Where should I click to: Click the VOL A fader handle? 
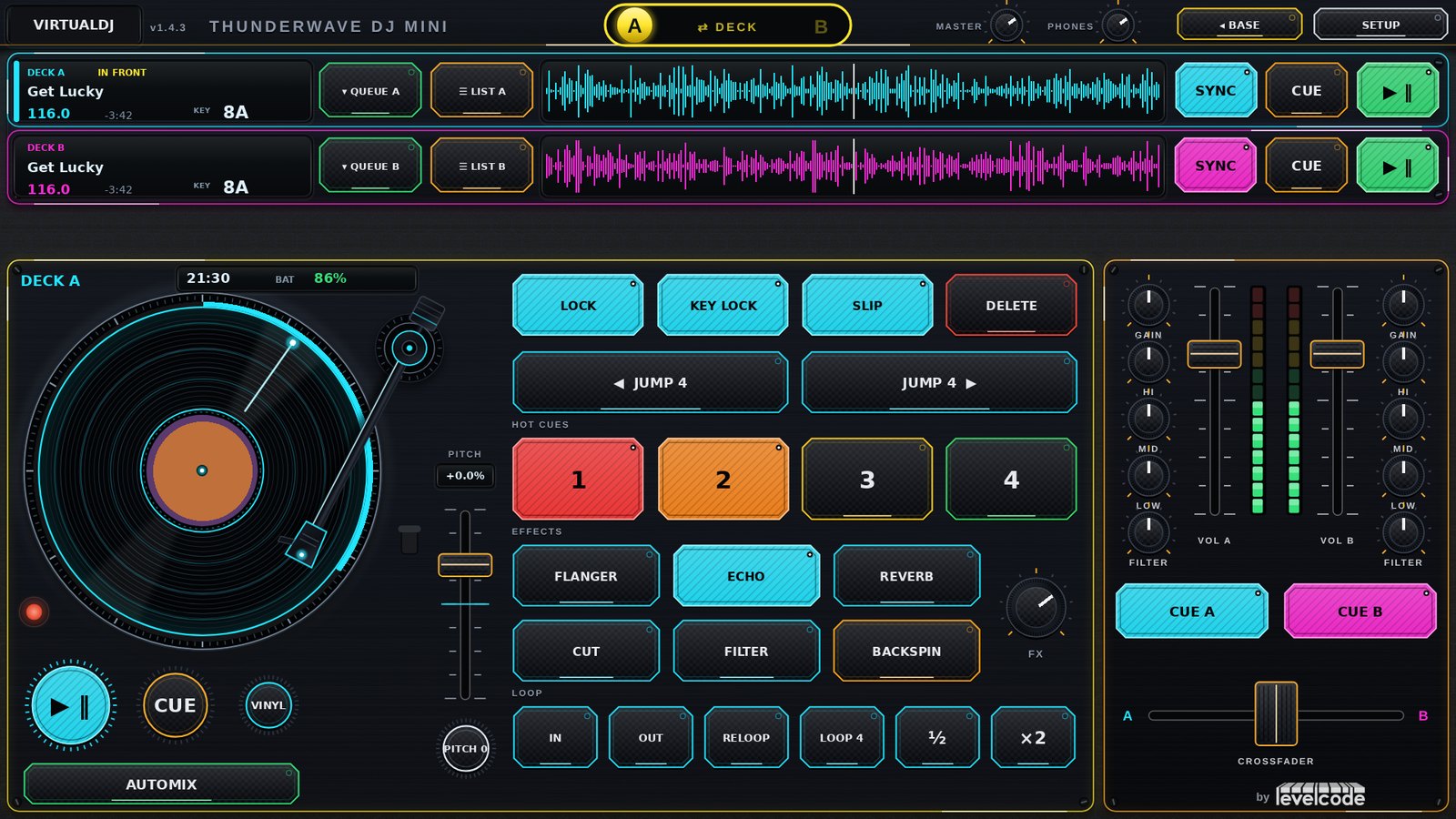click(x=1214, y=354)
